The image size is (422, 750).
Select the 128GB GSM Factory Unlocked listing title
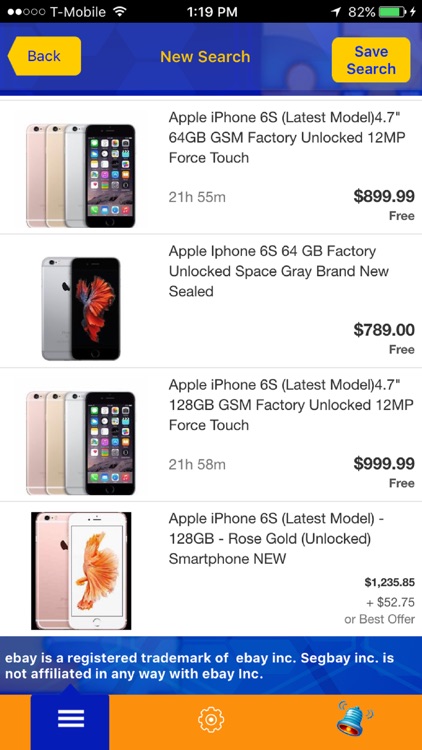point(291,405)
